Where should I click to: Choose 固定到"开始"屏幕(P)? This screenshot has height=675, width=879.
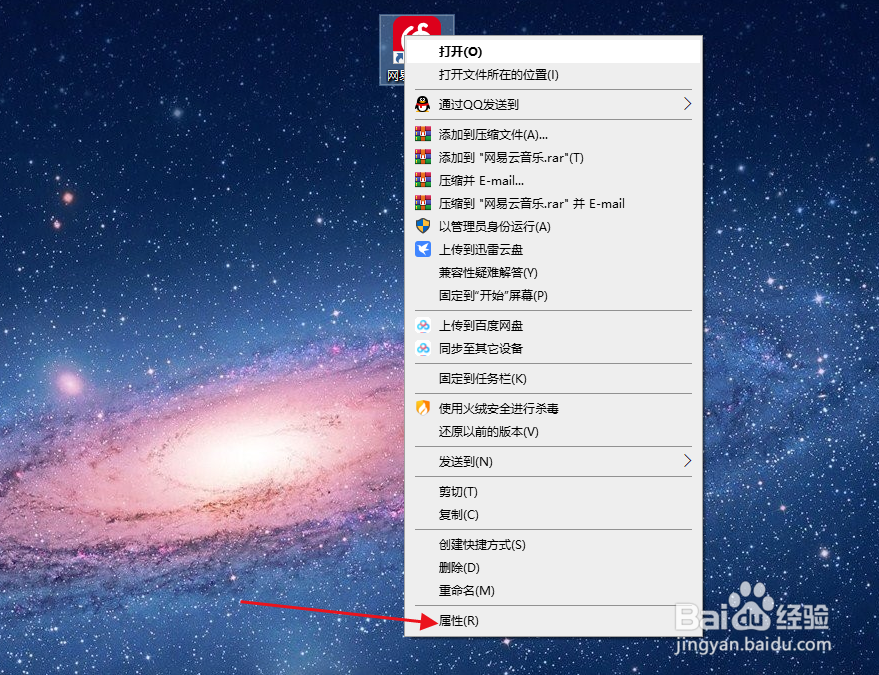pos(553,295)
